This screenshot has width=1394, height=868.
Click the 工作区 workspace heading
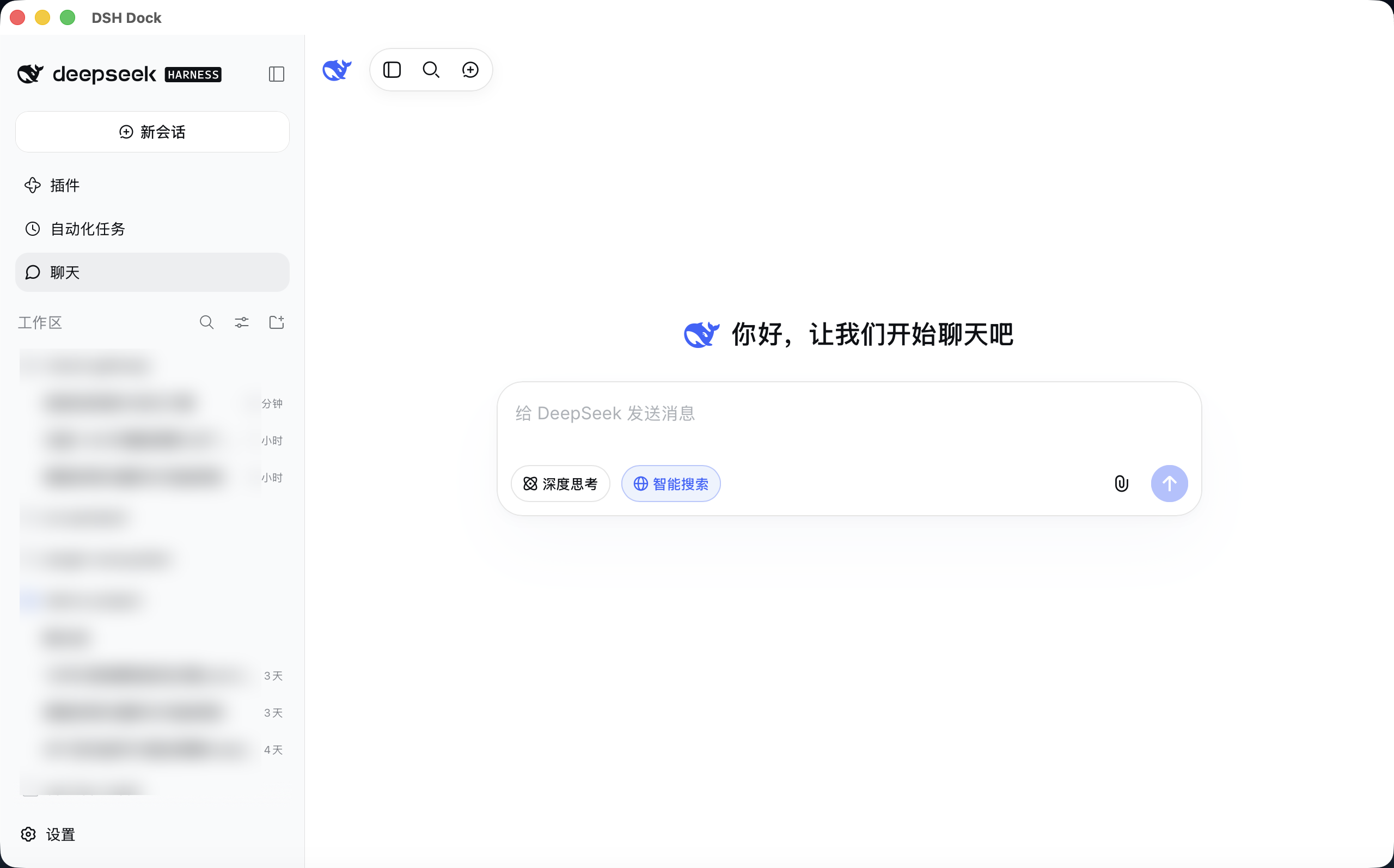pos(40,322)
